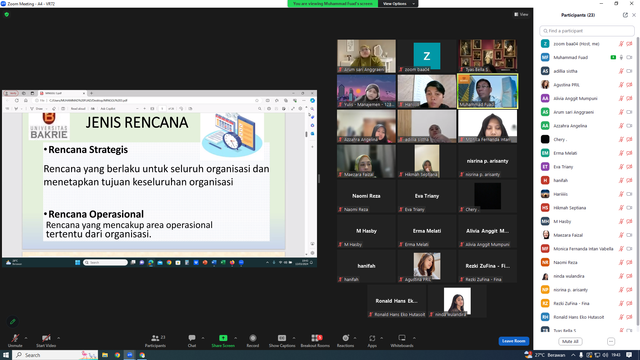Click Muhammad Fuad highlighted video tile
This screenshot has height=360, width=640.
pyautogui.click(x=488, y=91)
